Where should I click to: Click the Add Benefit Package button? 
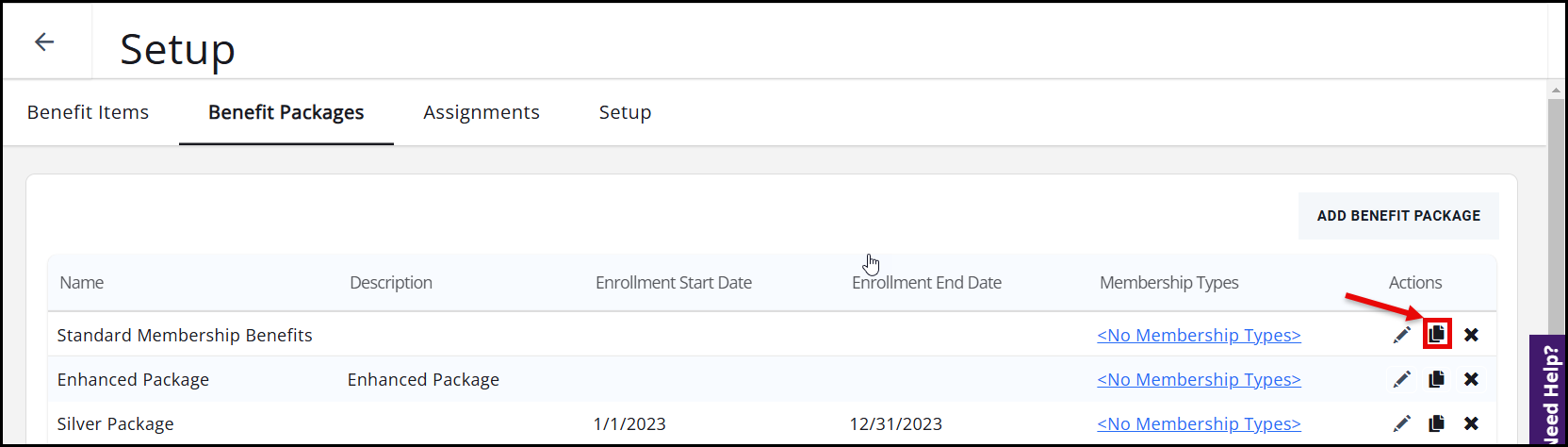(1398, 216)
